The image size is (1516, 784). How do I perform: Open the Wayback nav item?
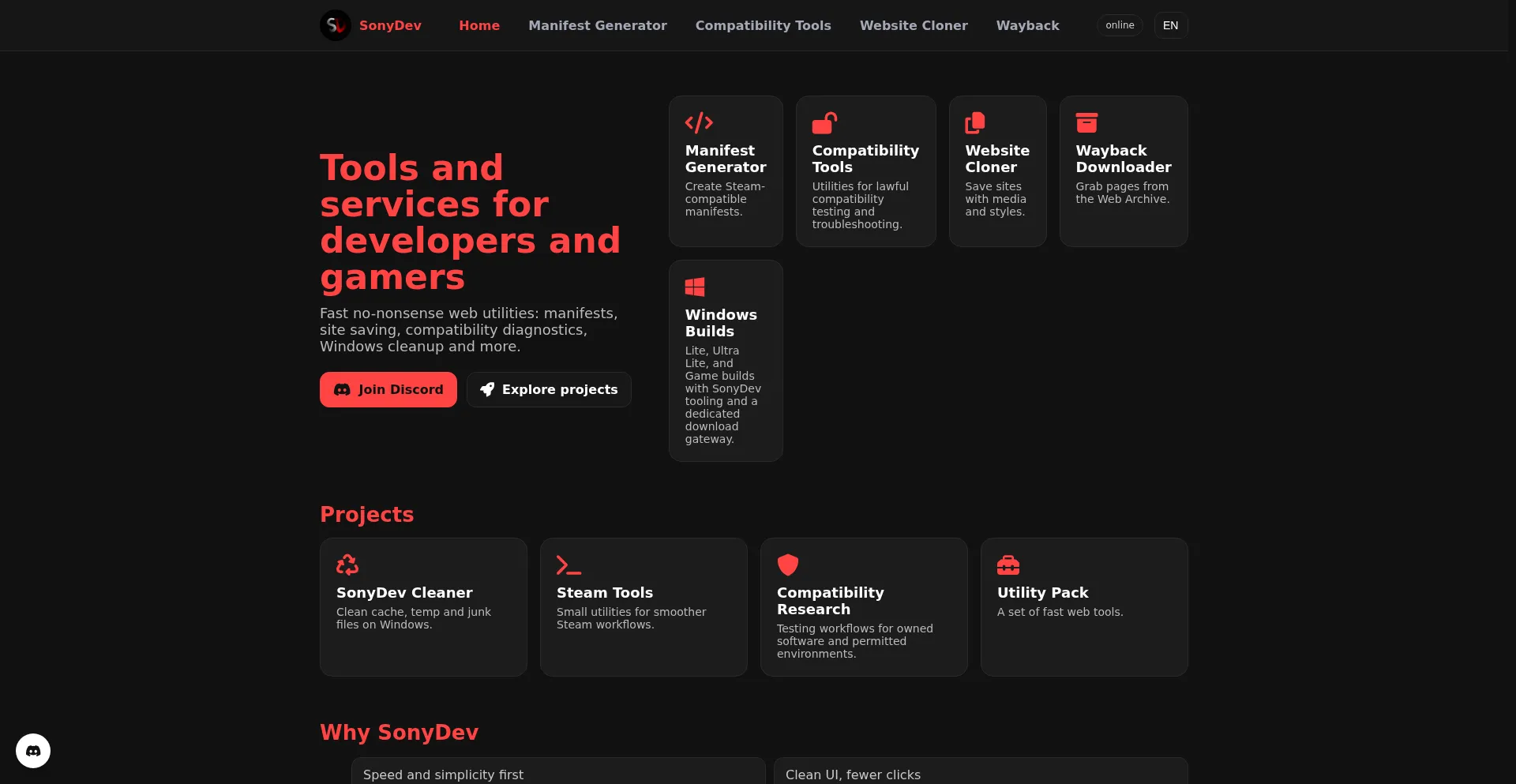pyautogui.click(x=1027, y=25)
